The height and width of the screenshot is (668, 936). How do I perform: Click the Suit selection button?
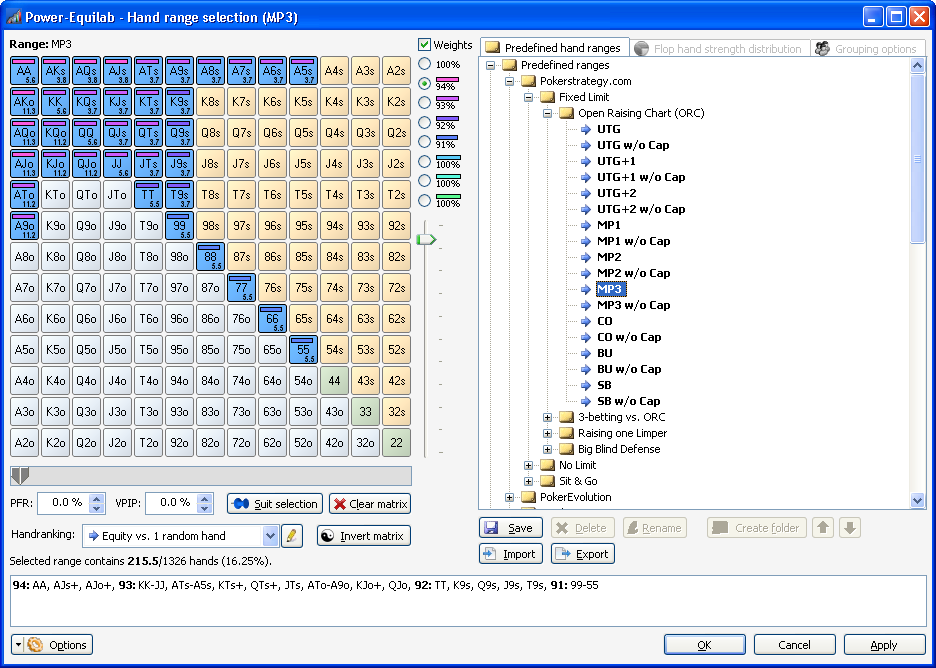[275, 503]
